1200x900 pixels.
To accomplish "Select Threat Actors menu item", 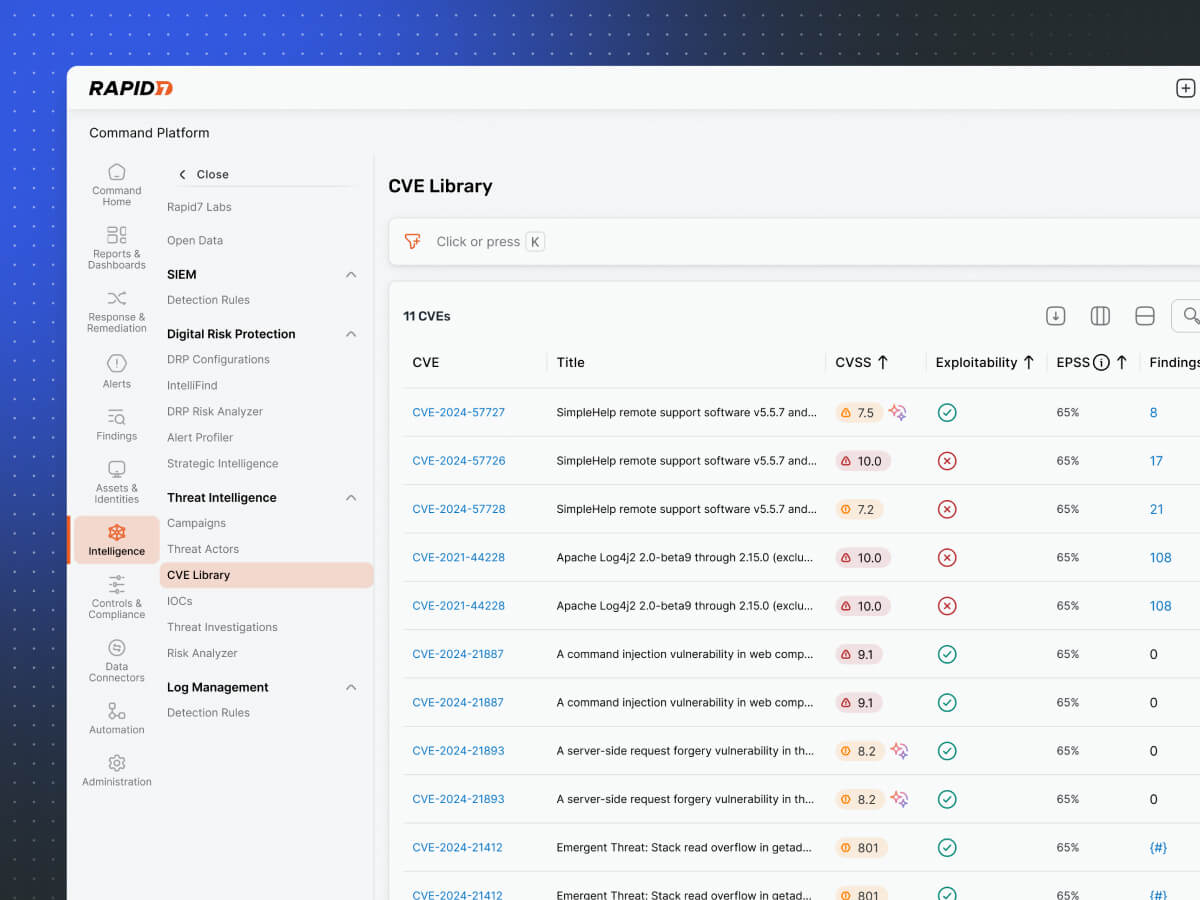I will 203,549.
